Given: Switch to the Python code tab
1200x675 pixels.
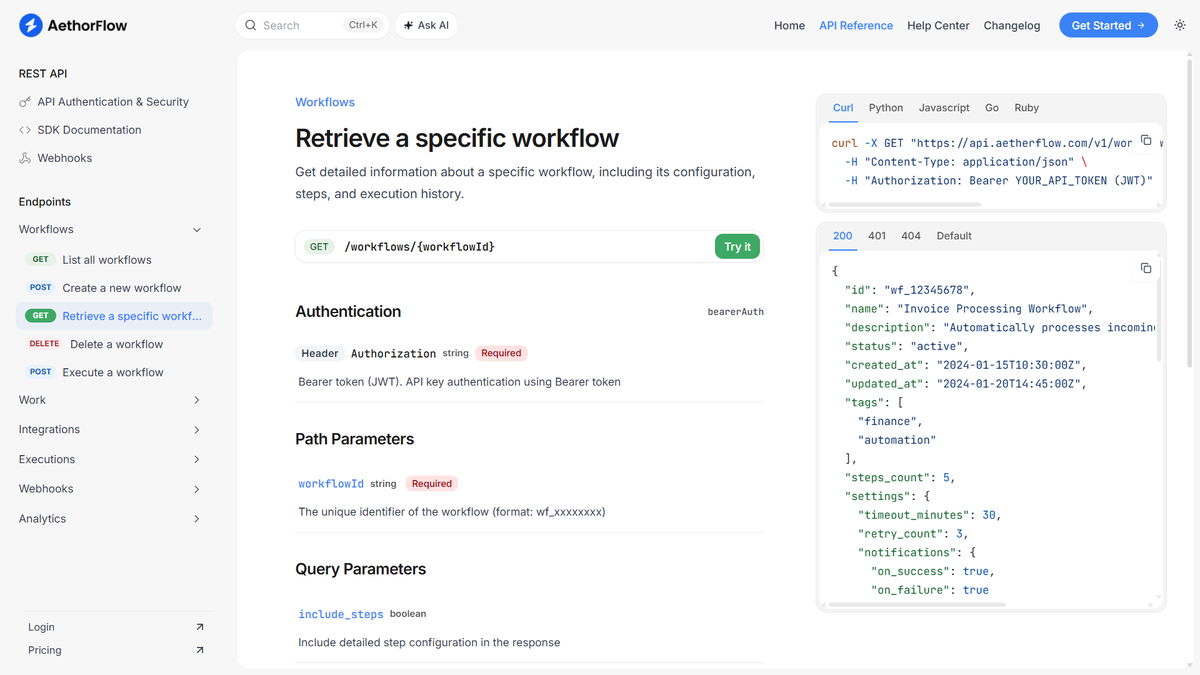Looking at the screenshot, I should [886, 107].
